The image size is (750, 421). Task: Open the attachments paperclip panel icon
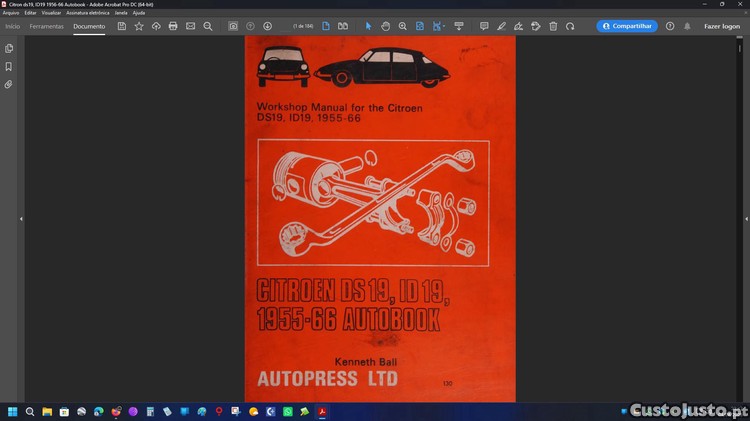pos(9,85)
